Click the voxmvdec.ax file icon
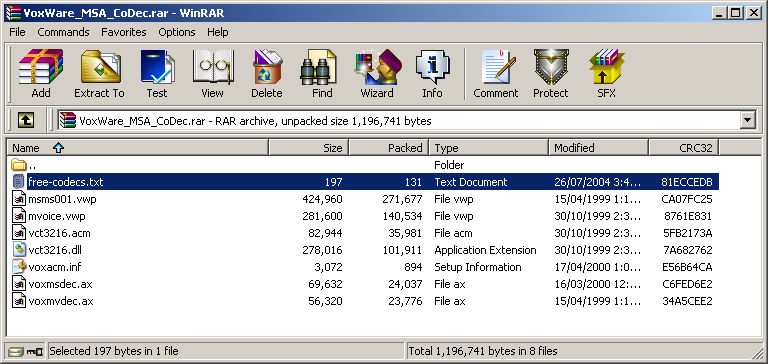Viewport: 768px width, 364px height. pyautogui.click(x=19, y=300)
